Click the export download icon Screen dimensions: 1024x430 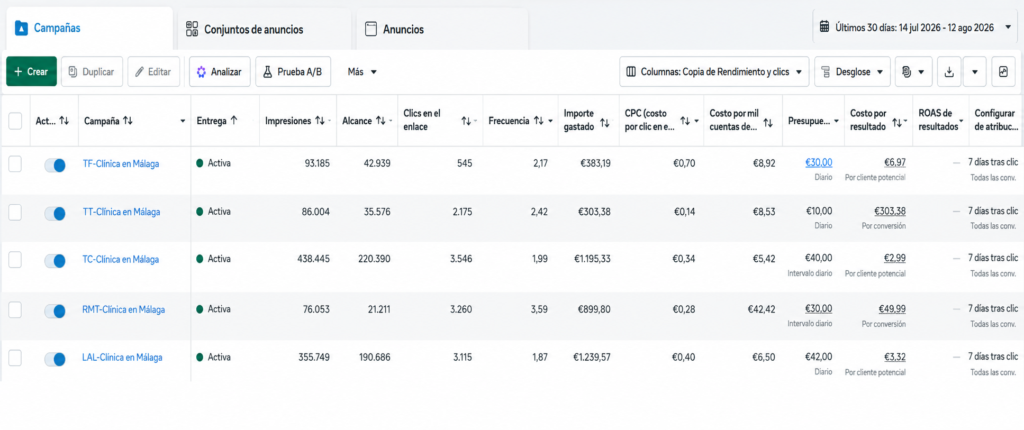(x=949, y=72)
